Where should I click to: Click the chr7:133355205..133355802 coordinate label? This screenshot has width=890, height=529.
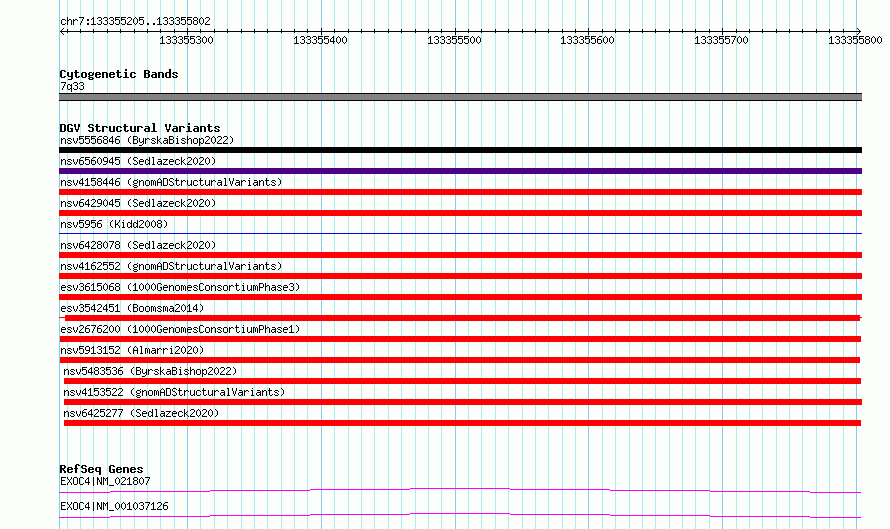tap(135, 21)
